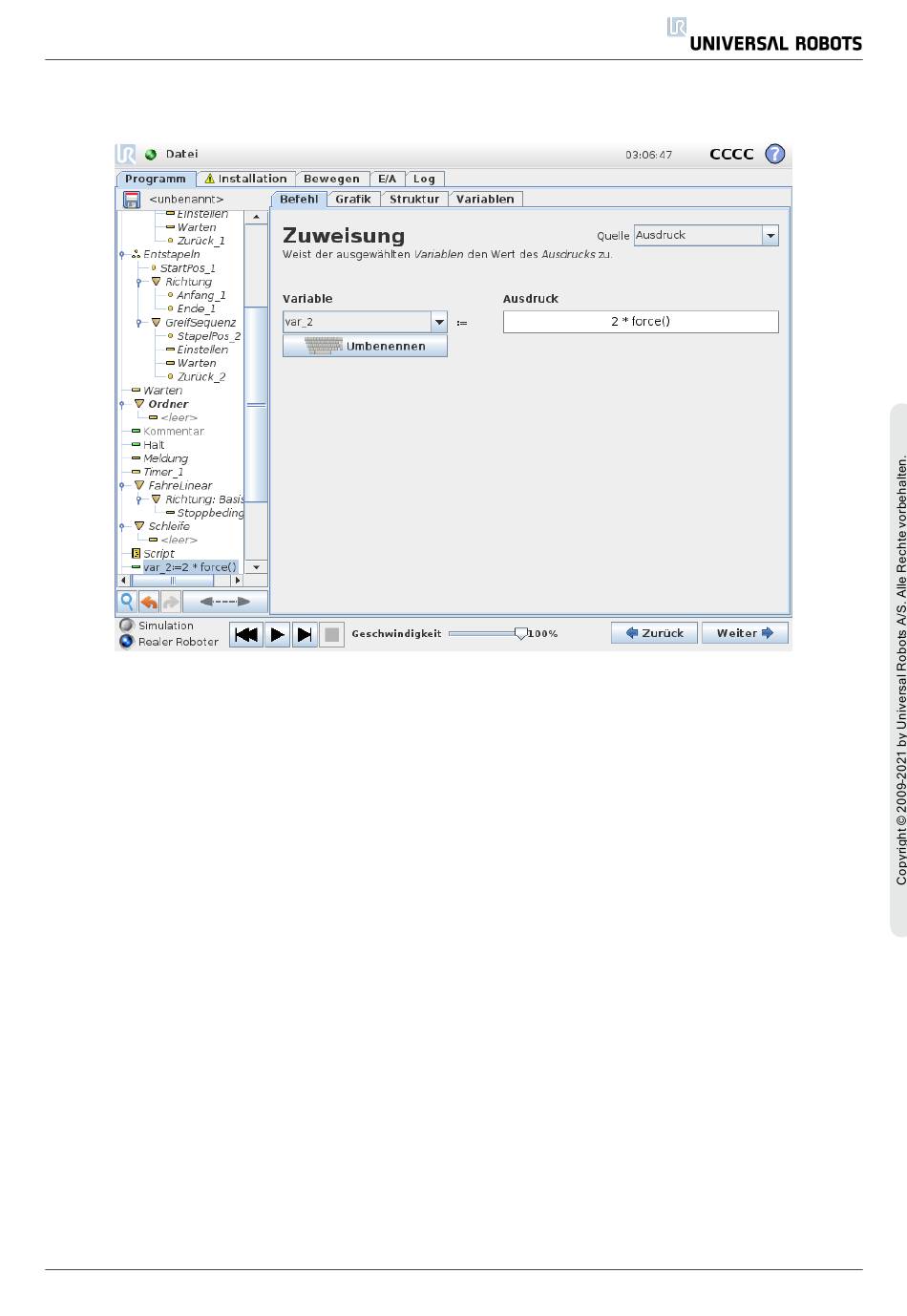The width and height of the screenshot is (907, 1316).
Task: Stop the running program
Action: point(331,634)
